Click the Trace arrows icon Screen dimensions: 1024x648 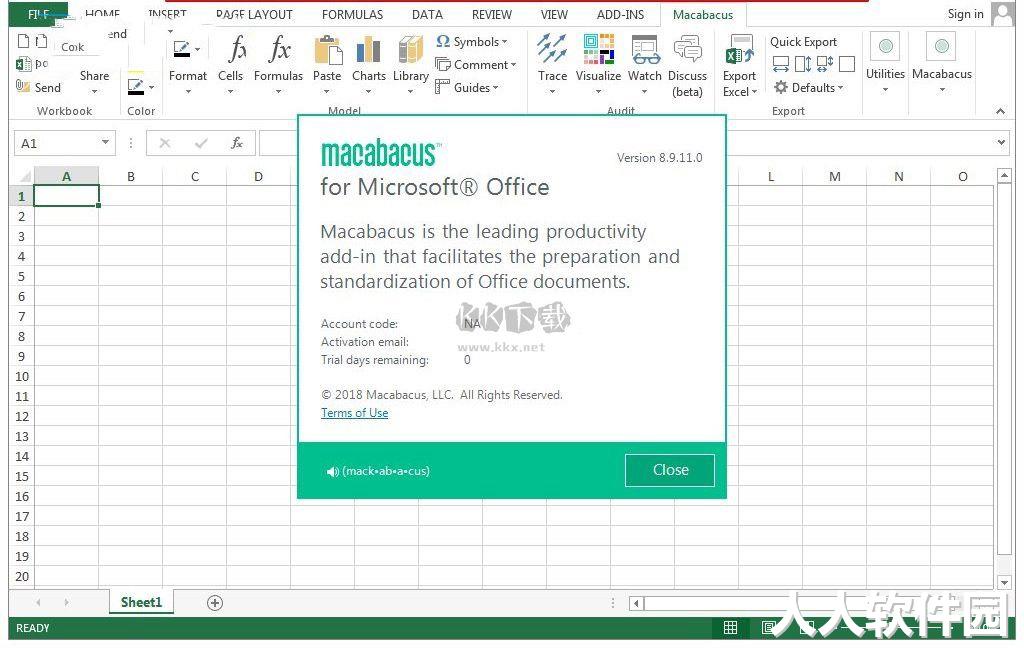click(x=552, y=50)
